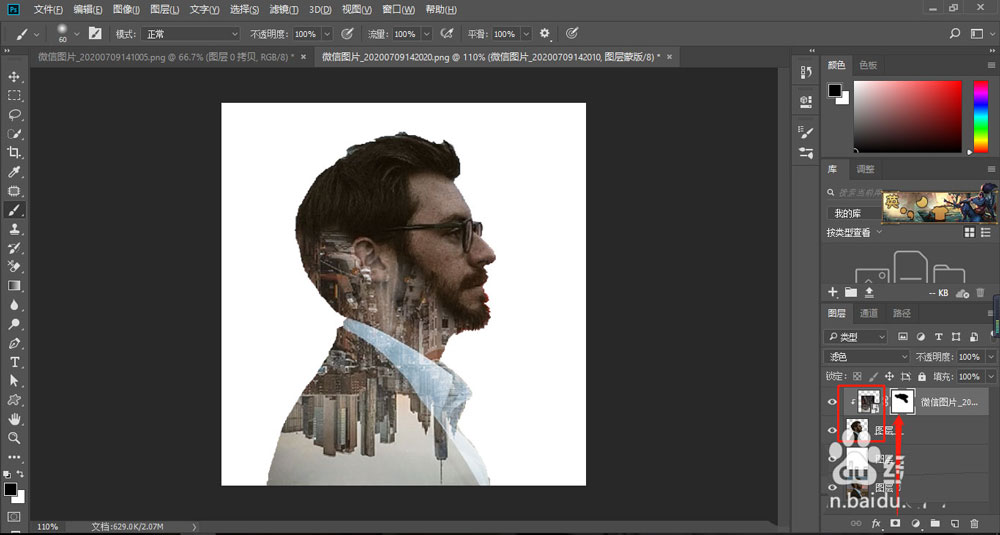Hide the 微信图片_20 layer eye

[832, 402]
